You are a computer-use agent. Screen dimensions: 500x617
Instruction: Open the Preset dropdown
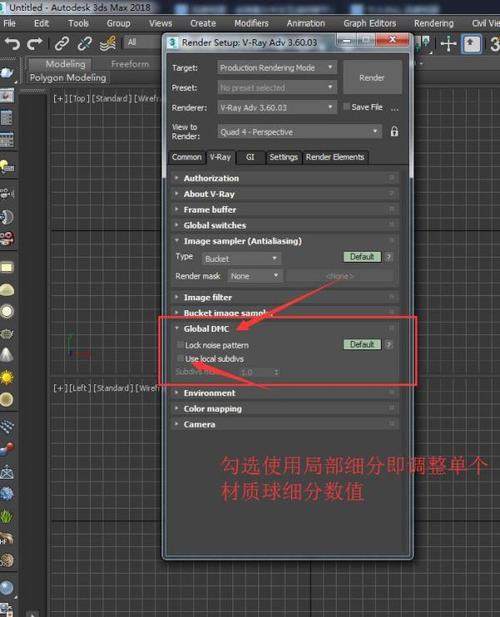tap(277, 87)
